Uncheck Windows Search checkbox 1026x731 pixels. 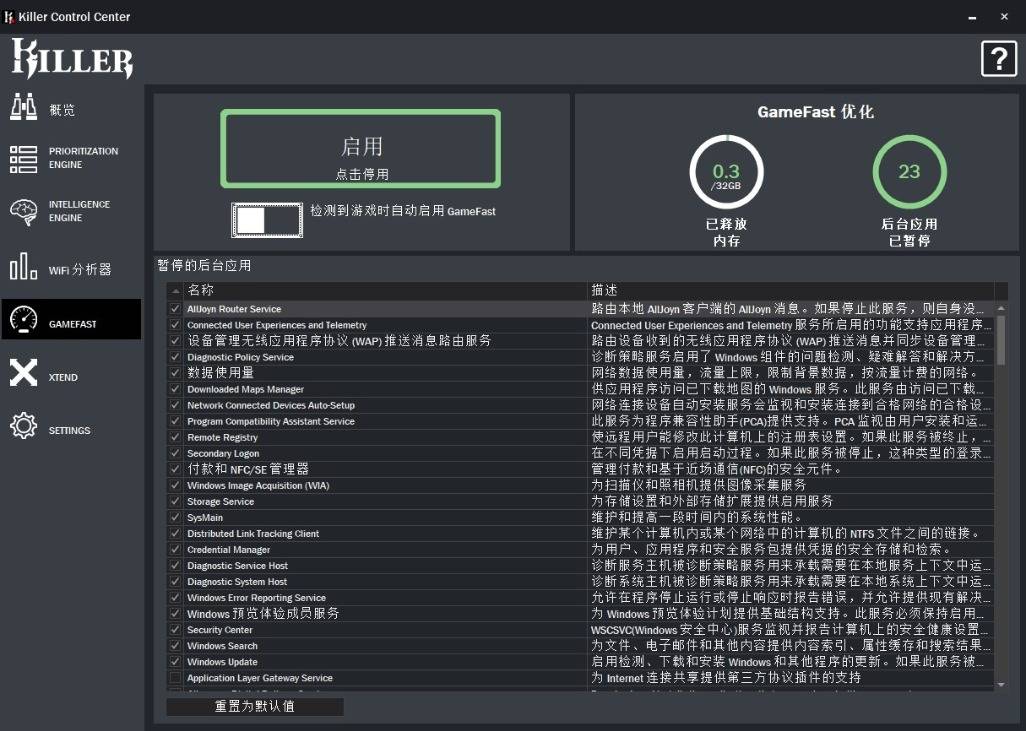[x=175, y=645]
